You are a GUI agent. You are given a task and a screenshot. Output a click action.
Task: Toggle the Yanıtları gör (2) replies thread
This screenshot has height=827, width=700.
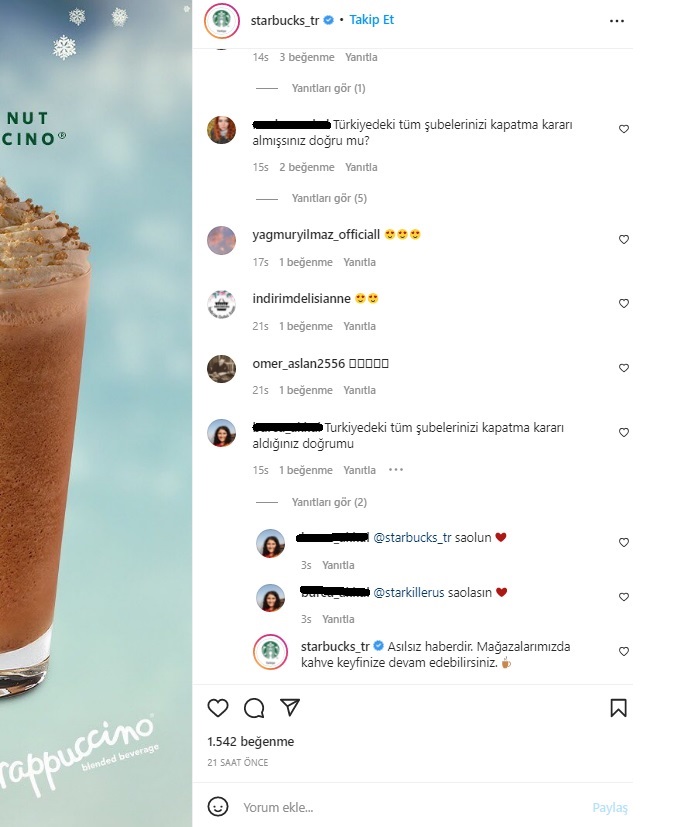[329, 502]
